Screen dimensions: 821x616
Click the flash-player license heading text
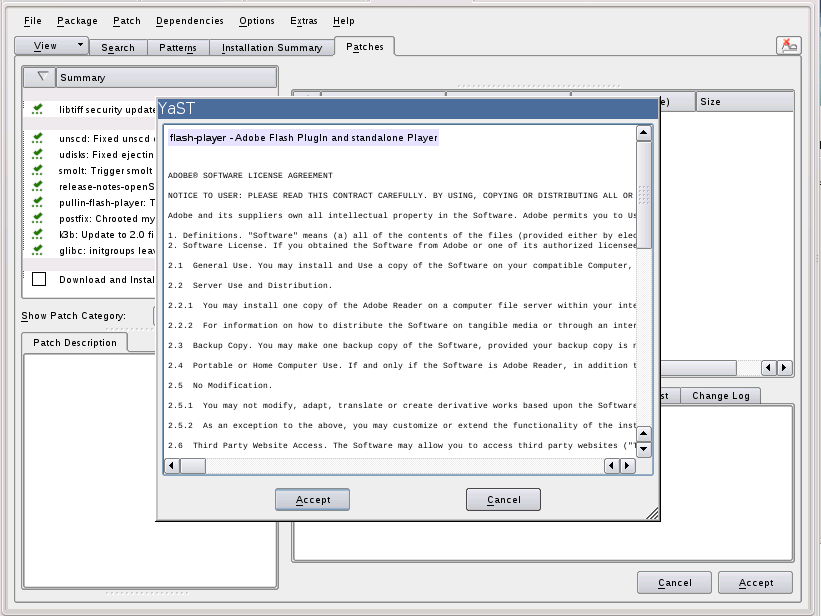pyautogui.click(x=304, y=137)
